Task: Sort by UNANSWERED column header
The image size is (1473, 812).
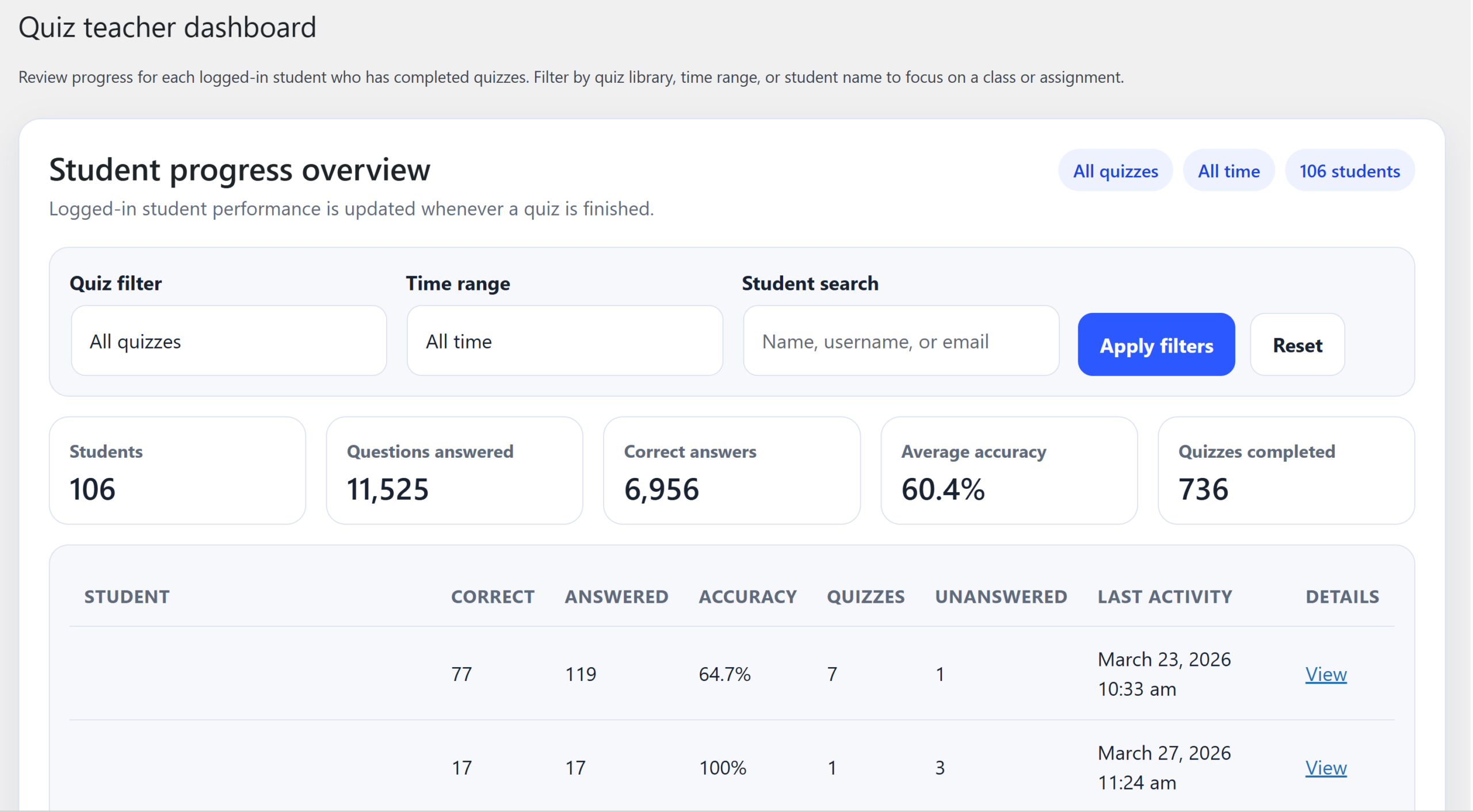Action: click(x=1001, y=596)
